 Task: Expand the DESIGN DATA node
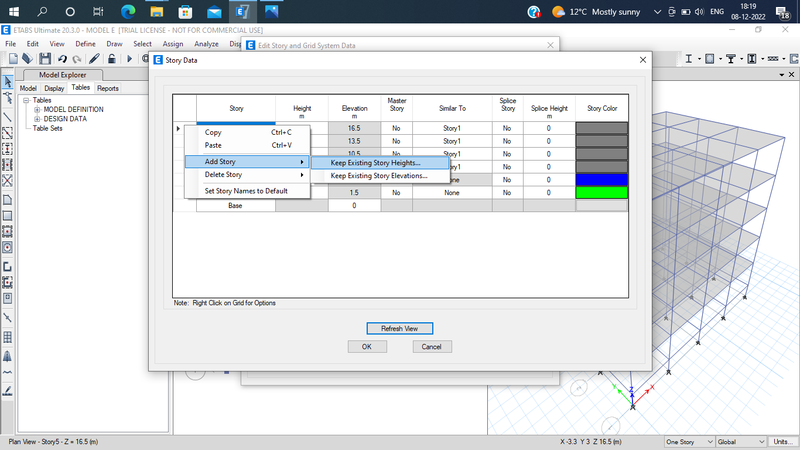(x=37, y=119)
